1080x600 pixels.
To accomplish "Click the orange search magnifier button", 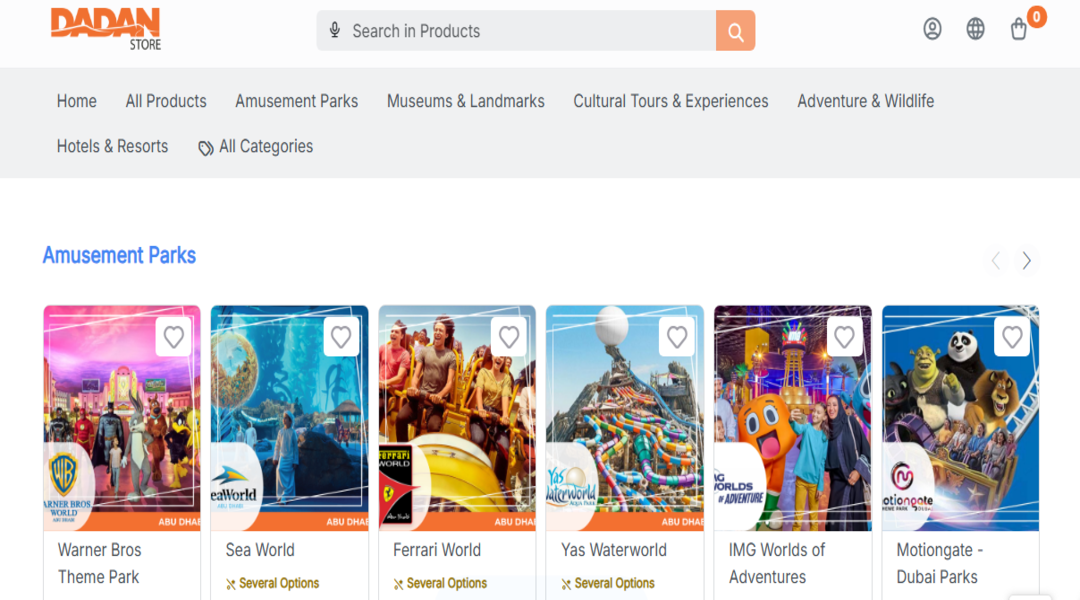I will click(735, 30).
